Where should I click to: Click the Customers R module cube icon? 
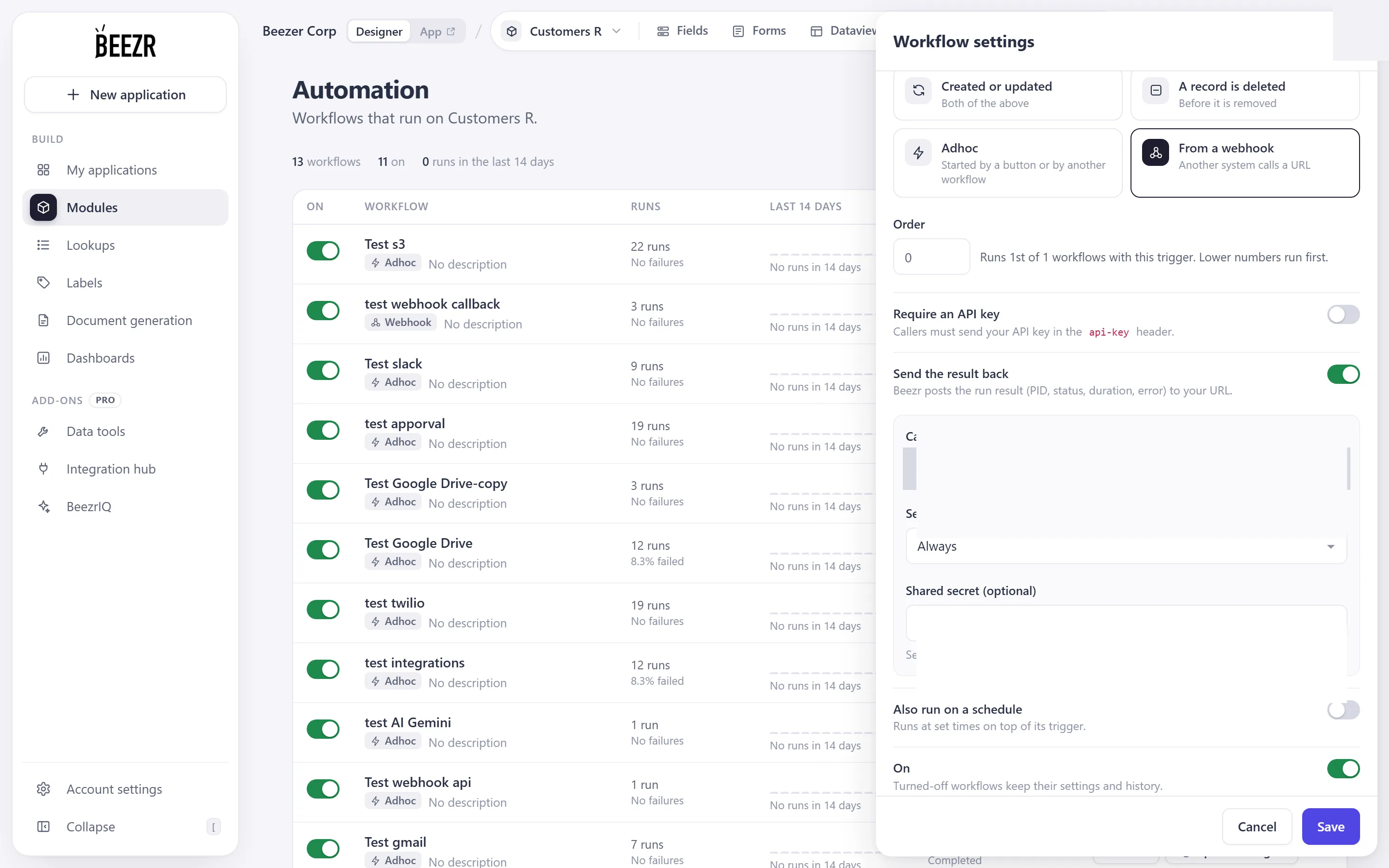coord(512,31)
